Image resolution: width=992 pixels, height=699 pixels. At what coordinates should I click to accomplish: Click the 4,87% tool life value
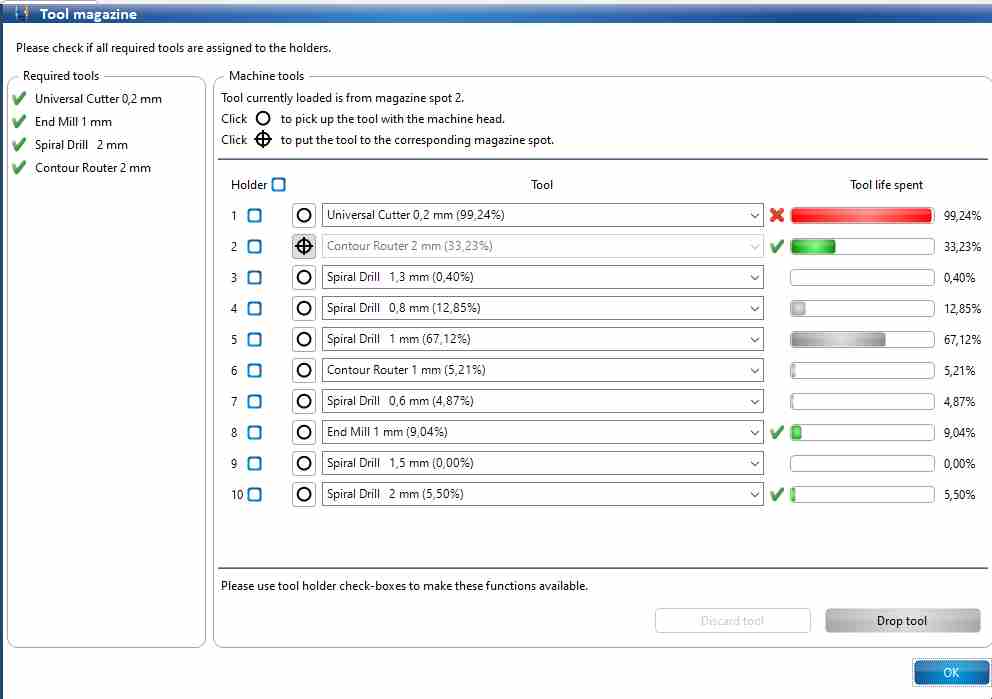pyautogui.click(x=959, y=402)
